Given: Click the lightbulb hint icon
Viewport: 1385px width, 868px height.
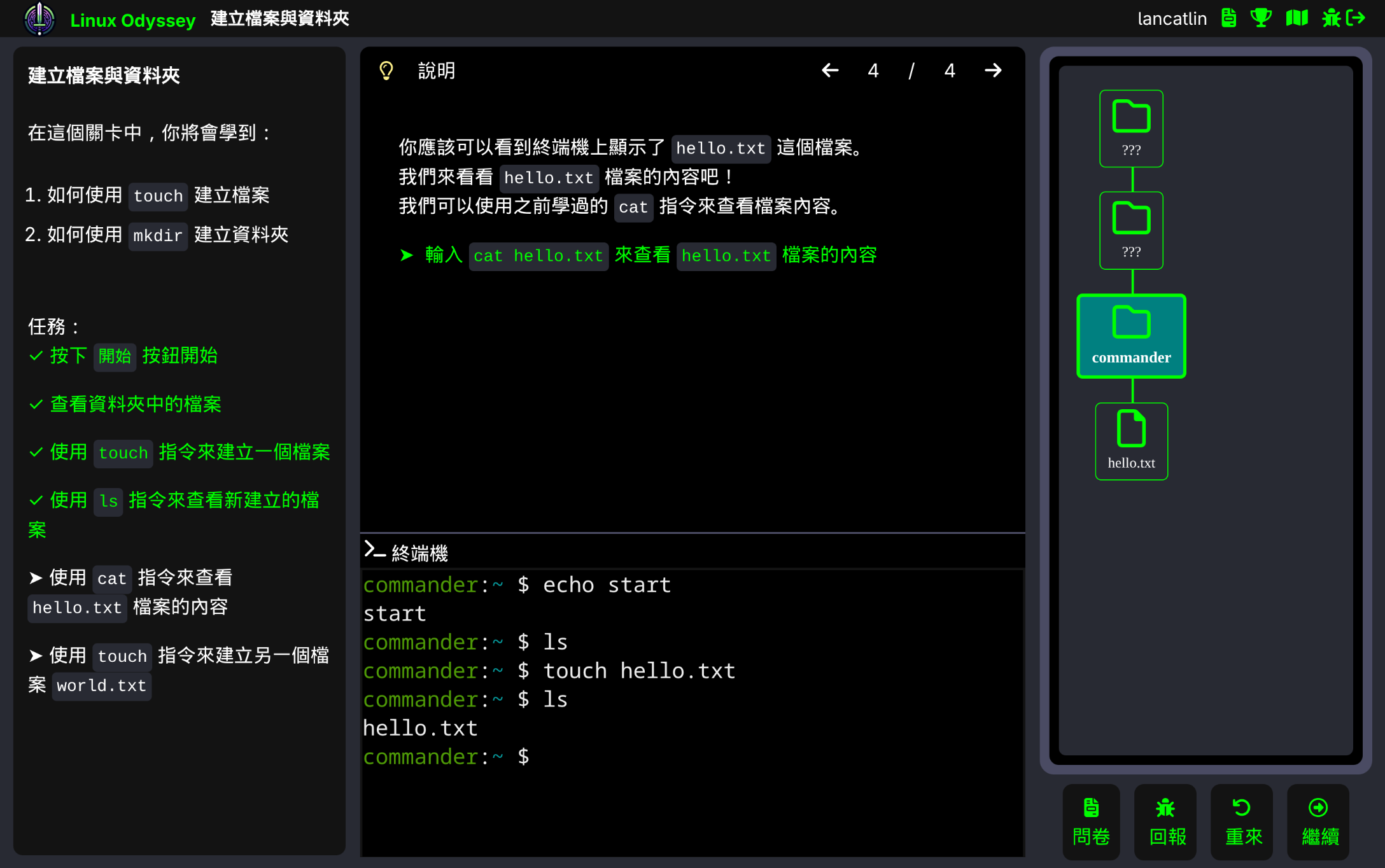Looking at the screenshot, I should [x=386, y=71].
